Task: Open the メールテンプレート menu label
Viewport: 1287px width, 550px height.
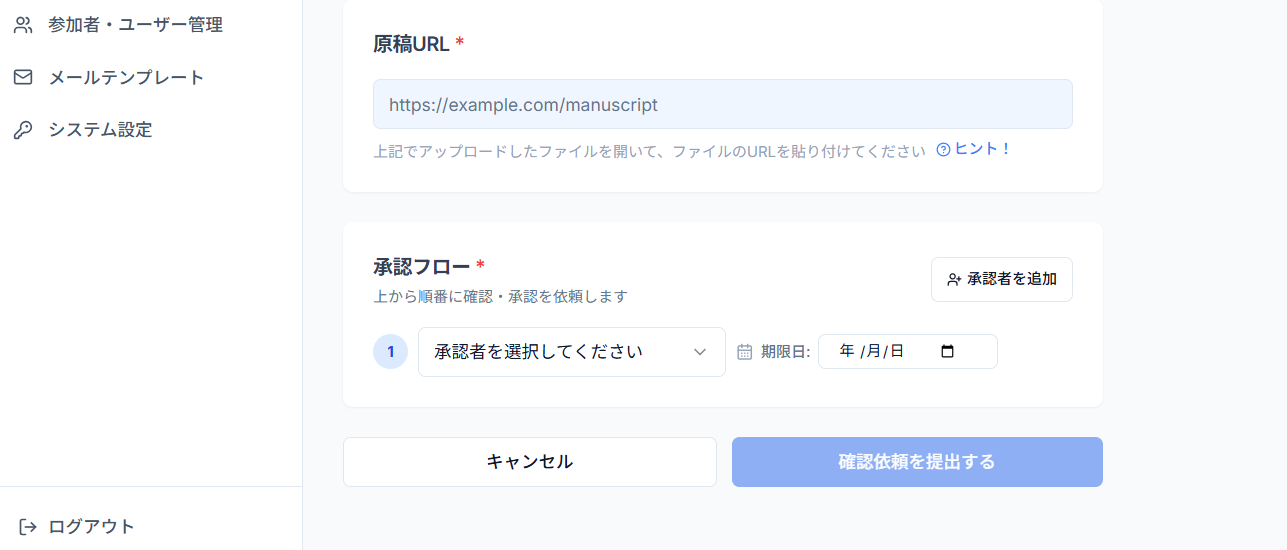Action: click(126, 77)
